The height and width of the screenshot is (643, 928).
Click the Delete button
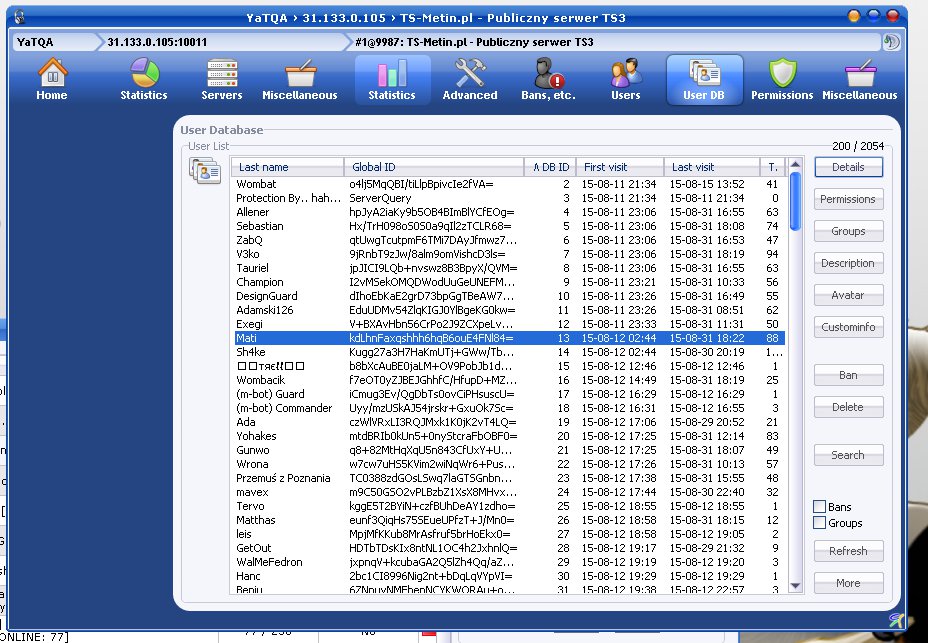tap(849, 407)
